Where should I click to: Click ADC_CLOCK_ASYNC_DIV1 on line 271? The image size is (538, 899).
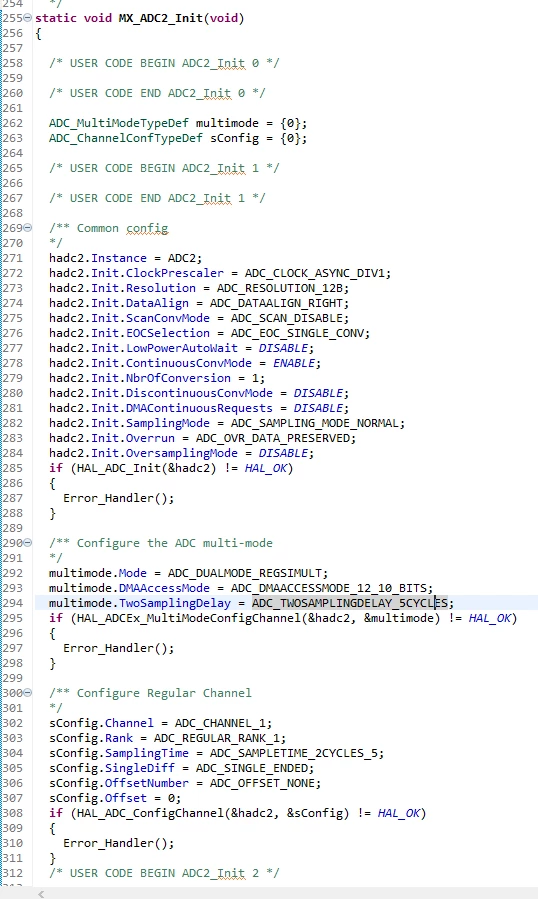tap(315, 273)
